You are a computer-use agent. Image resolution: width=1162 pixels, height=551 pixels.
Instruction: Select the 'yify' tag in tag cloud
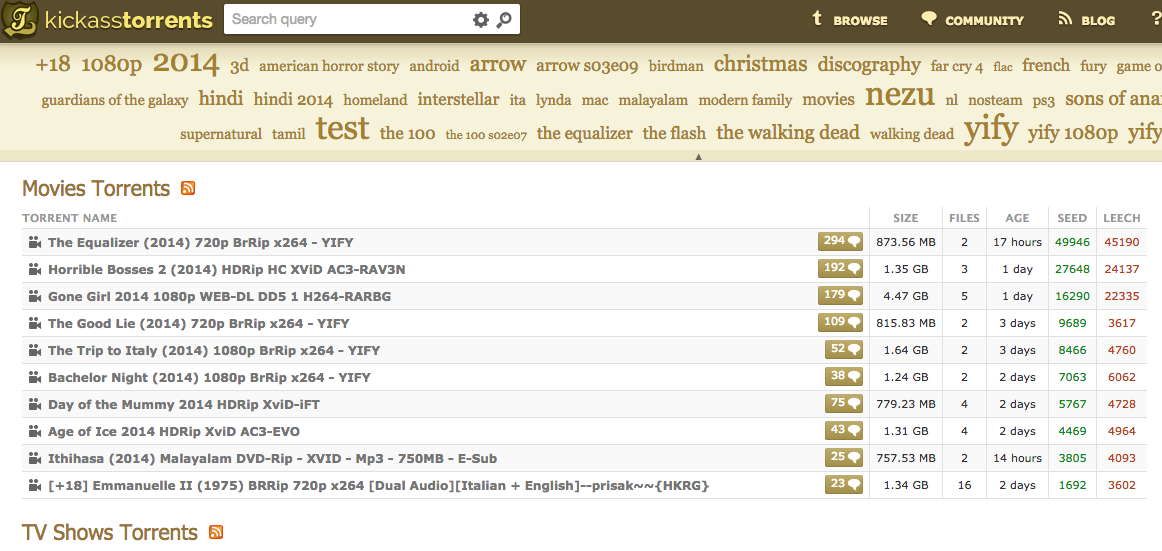(x=990, y=130)
